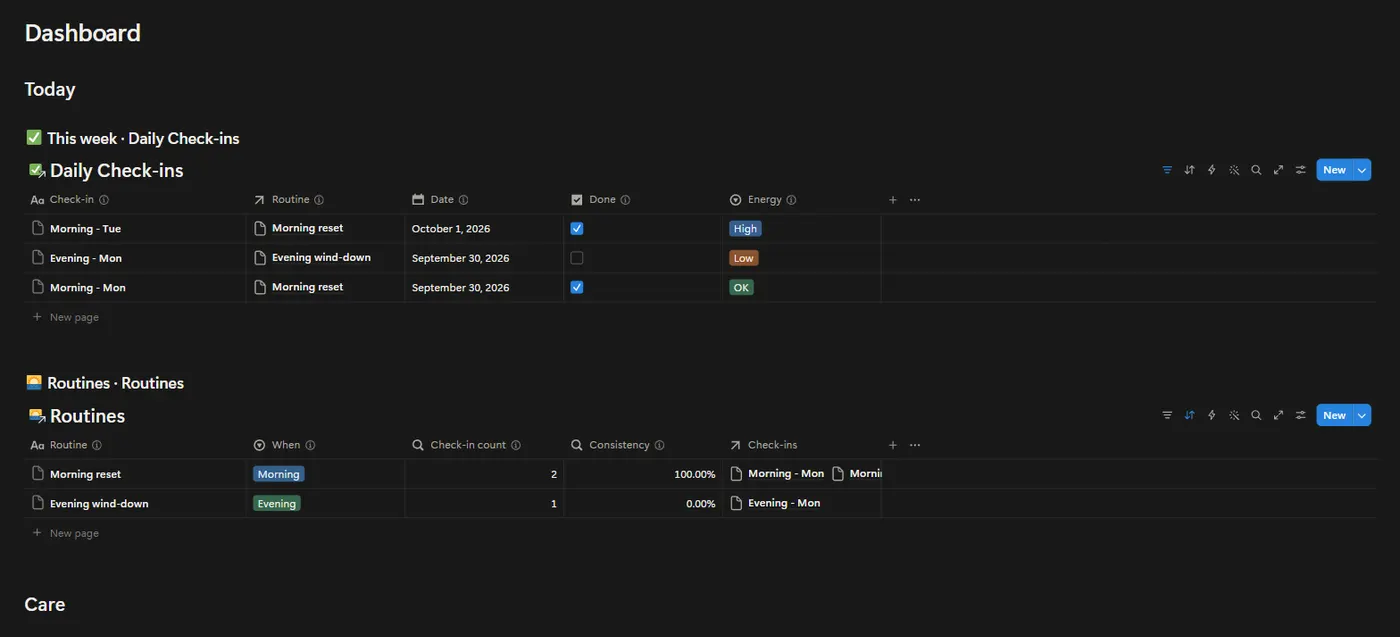Open automations lightning icon in Daily Check-ins

1212,170
